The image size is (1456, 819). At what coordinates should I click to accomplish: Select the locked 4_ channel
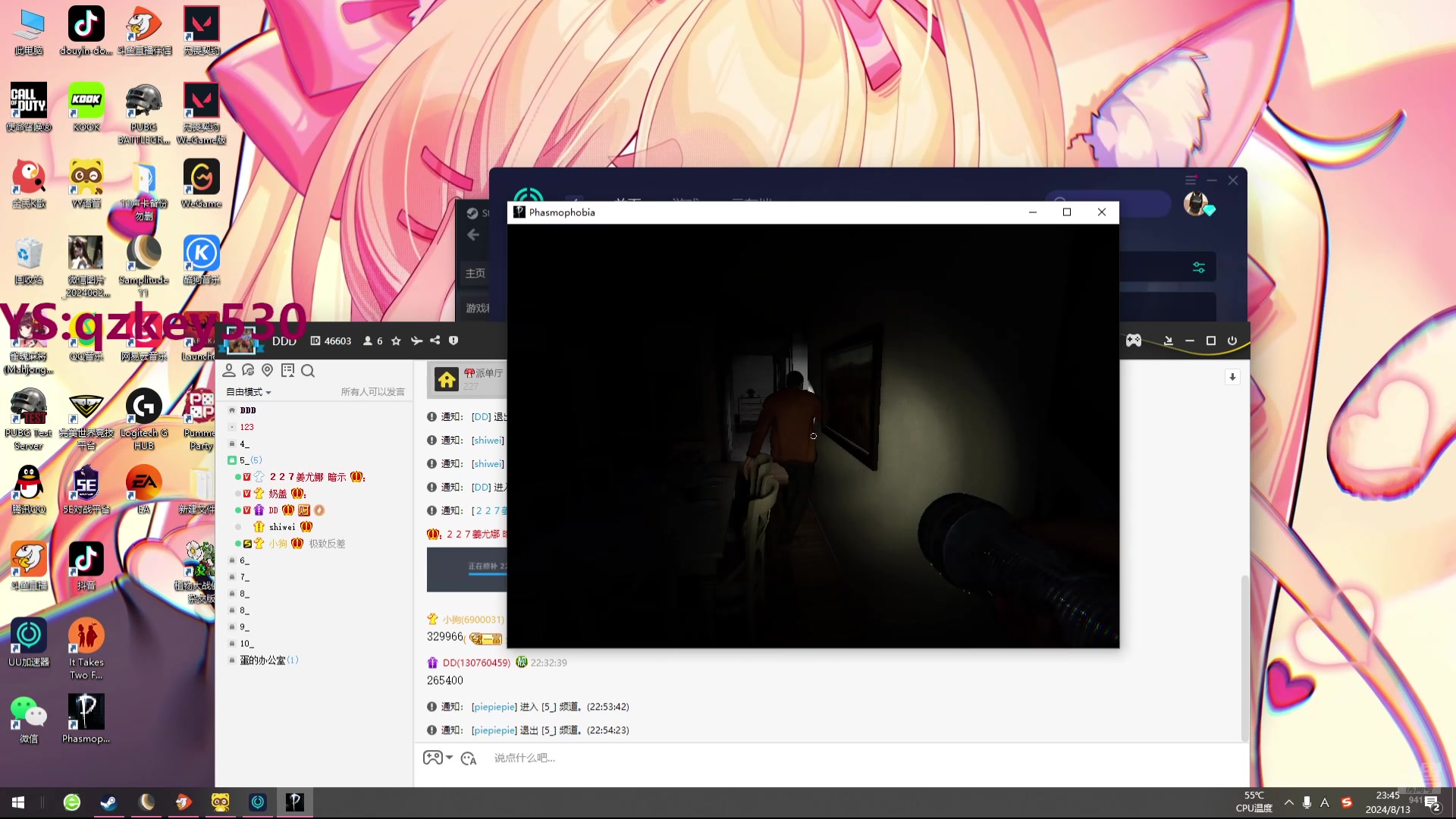pos(244,444)
